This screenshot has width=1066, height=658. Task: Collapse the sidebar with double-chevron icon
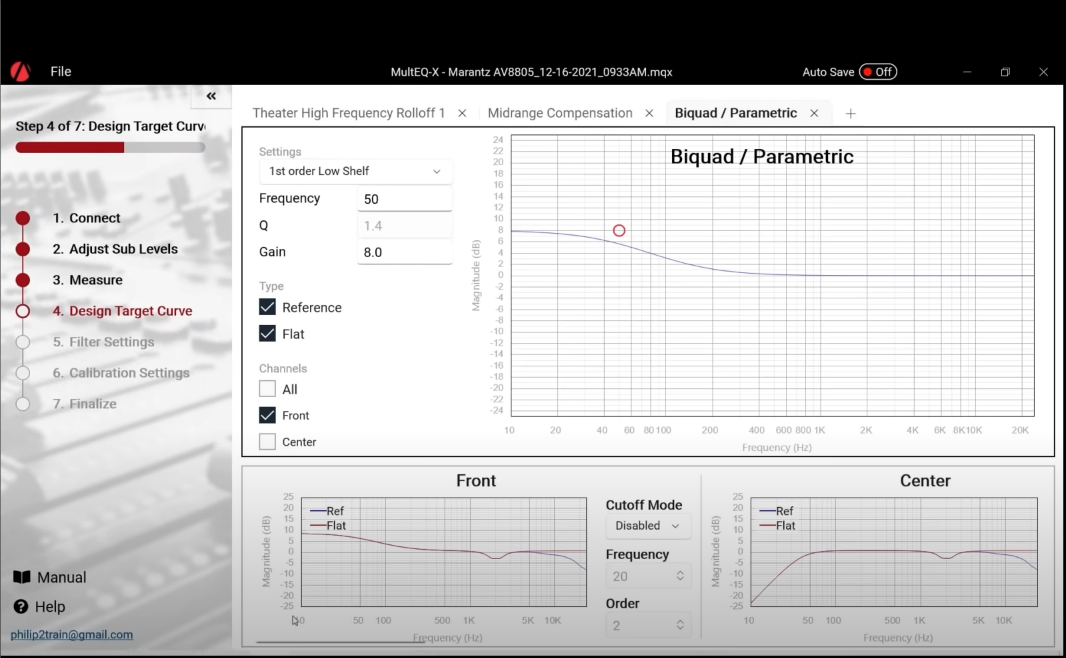pos(211,96)
